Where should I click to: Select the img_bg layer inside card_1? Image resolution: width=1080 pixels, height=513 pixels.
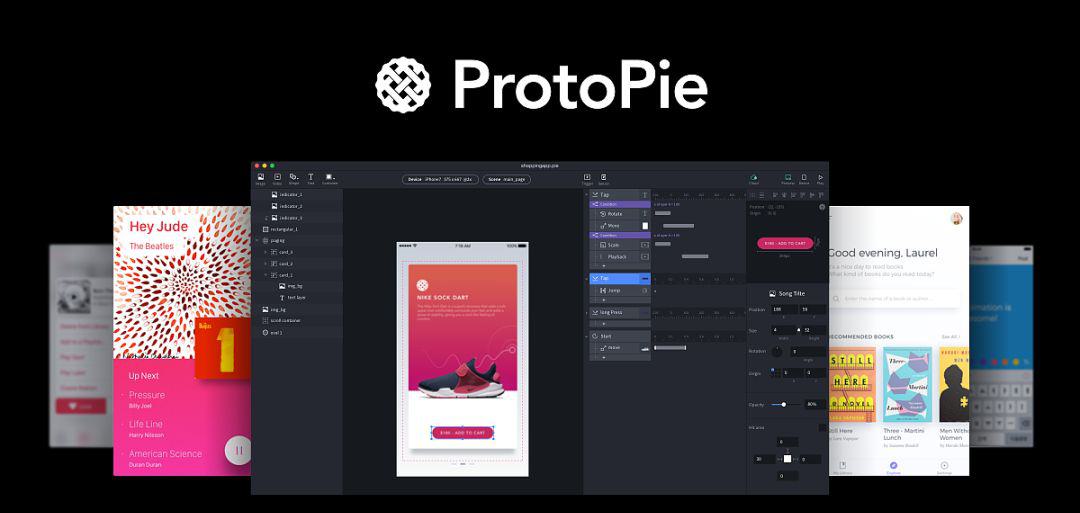tap(297, 286)
